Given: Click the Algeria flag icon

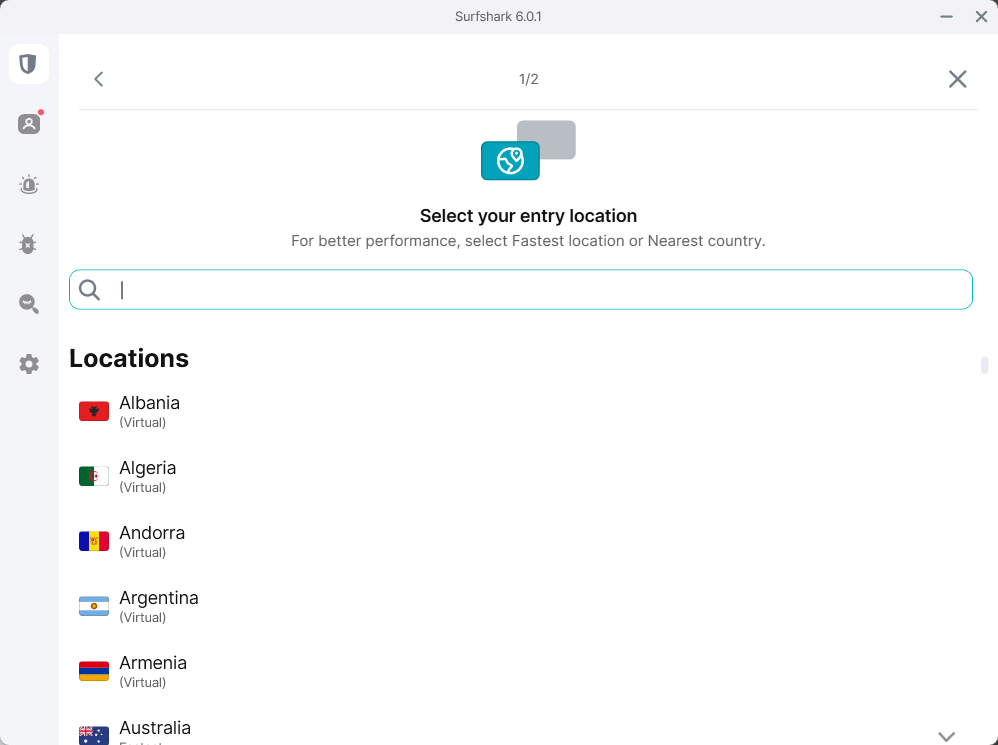Looking at the screenshot, I should [x=94, y=477].
